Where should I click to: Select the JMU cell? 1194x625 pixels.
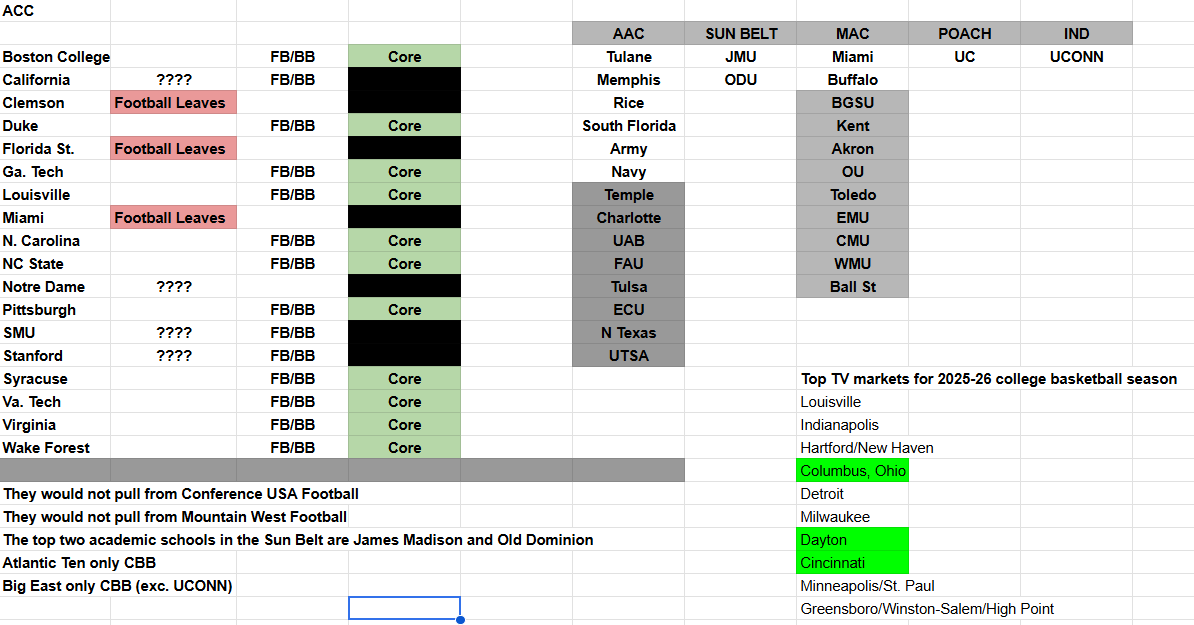click(x=741, y=57)
